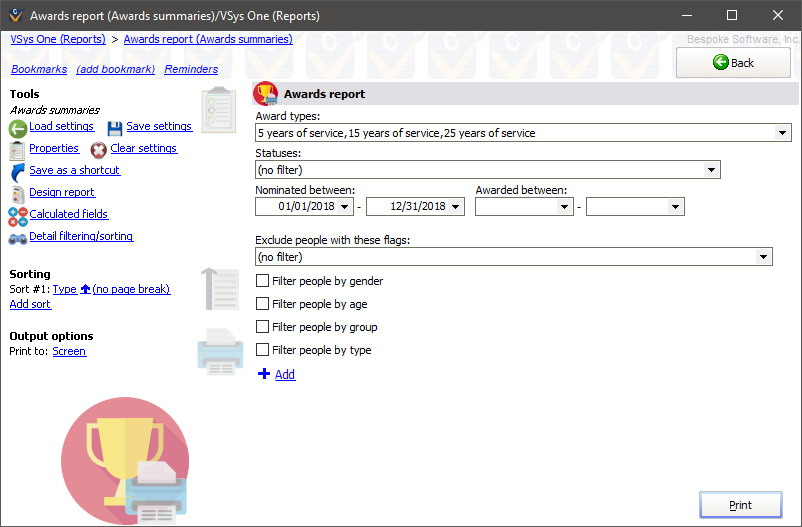Open the Bookmarks menu link
This screenshot has height=527, width=802.
[x=39, y=70]
